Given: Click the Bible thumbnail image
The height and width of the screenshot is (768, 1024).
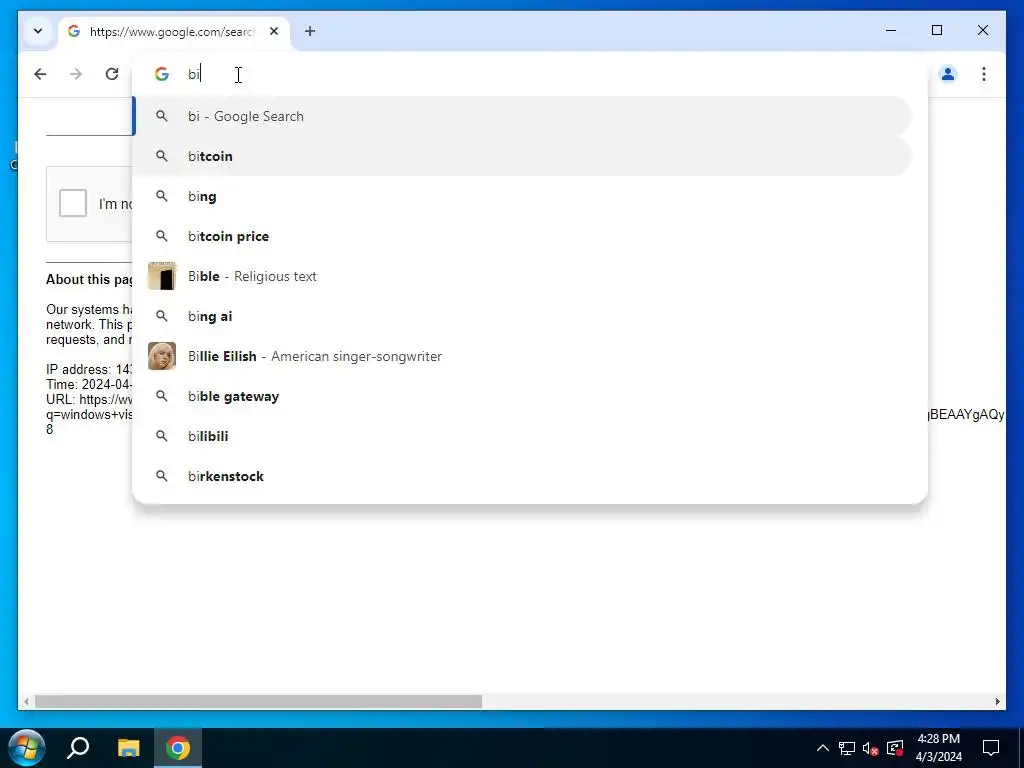Looking at the screenshot, I should [161, 276].
